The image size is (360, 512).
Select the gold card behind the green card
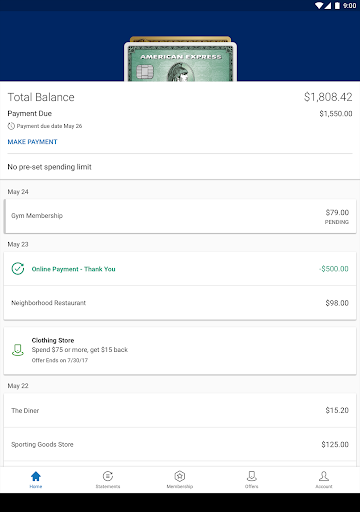pos(180,39)
